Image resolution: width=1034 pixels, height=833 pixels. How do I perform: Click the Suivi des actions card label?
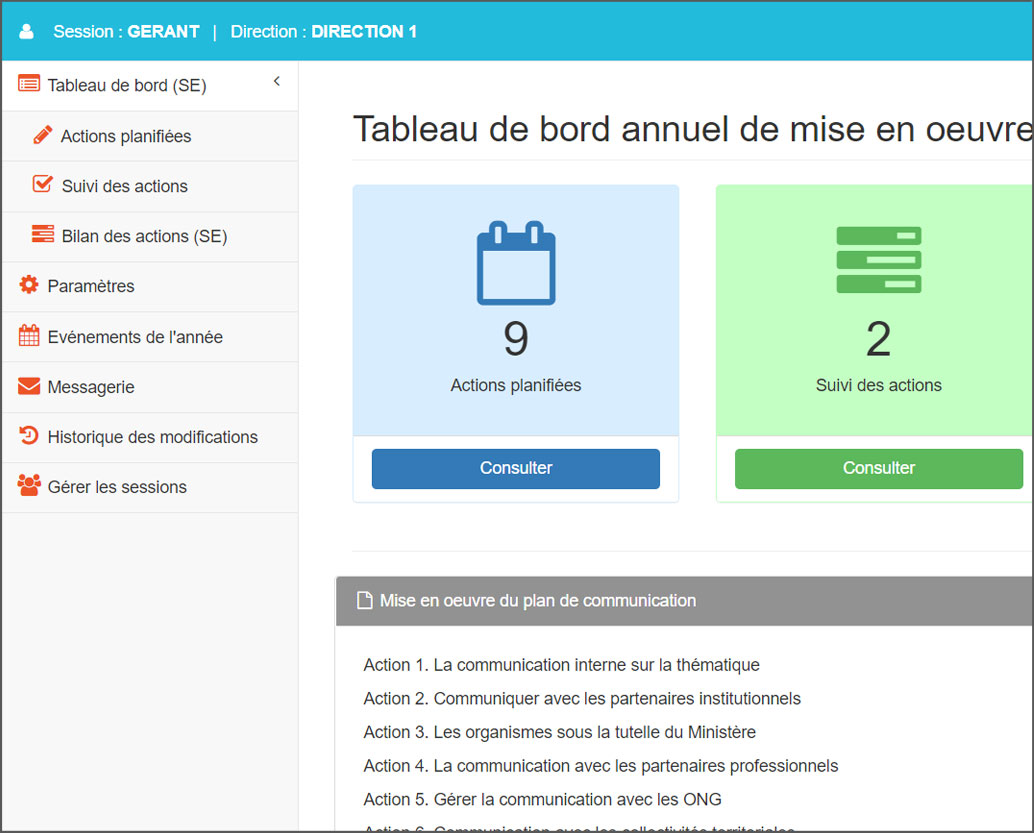click(878, 385)
